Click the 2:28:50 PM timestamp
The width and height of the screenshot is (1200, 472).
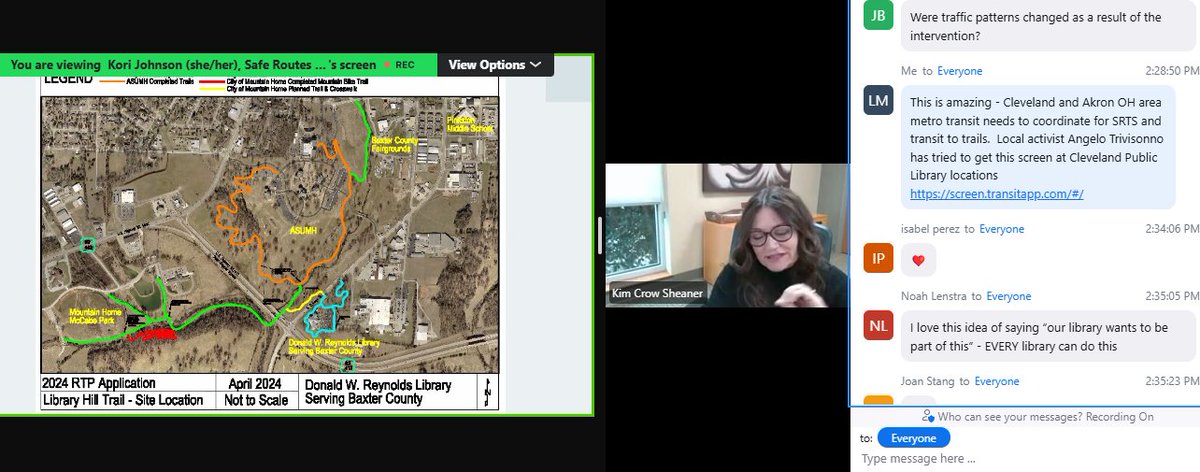pyautogui.click(x=1171, y=71)
